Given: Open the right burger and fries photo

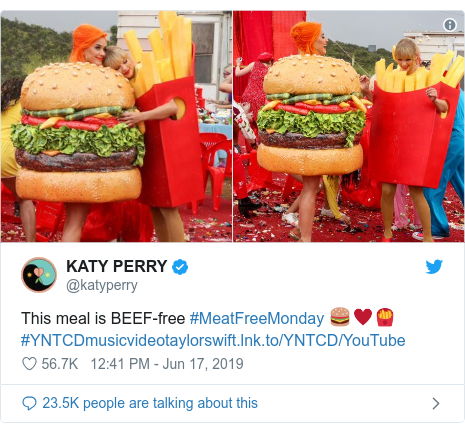Looking at the screenshot, I should [x=349, y=126].
